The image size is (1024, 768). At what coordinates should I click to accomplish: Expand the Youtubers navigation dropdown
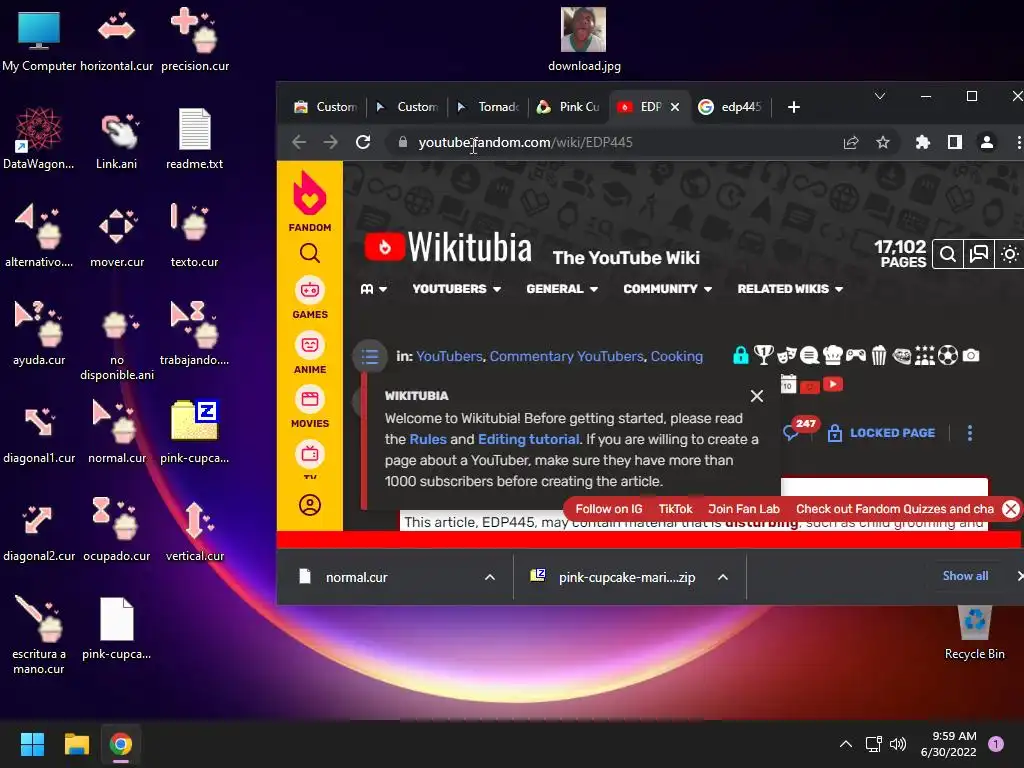(x=456, y=289)
